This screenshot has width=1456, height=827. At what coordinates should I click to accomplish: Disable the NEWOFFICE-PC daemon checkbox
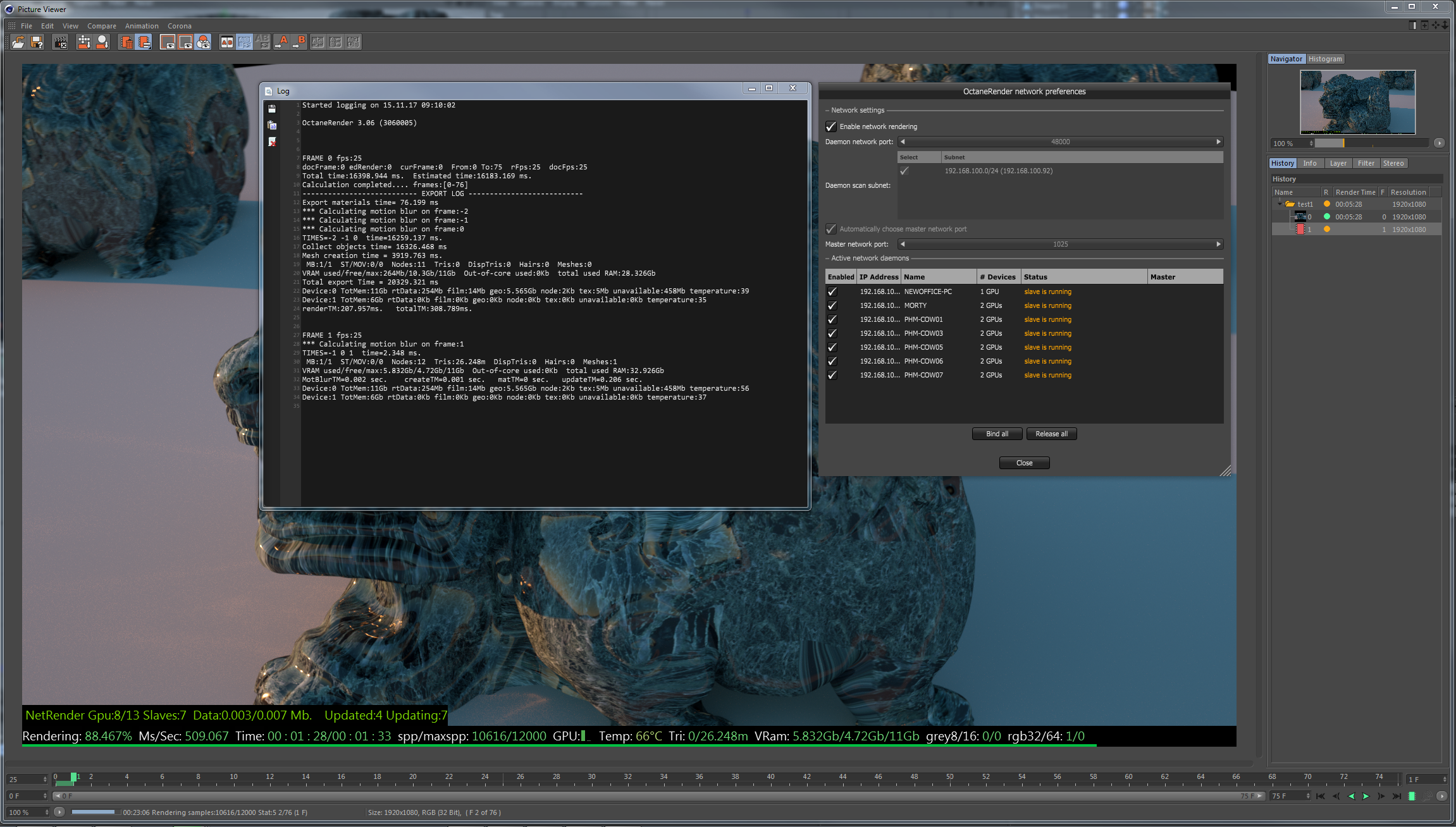832,291
